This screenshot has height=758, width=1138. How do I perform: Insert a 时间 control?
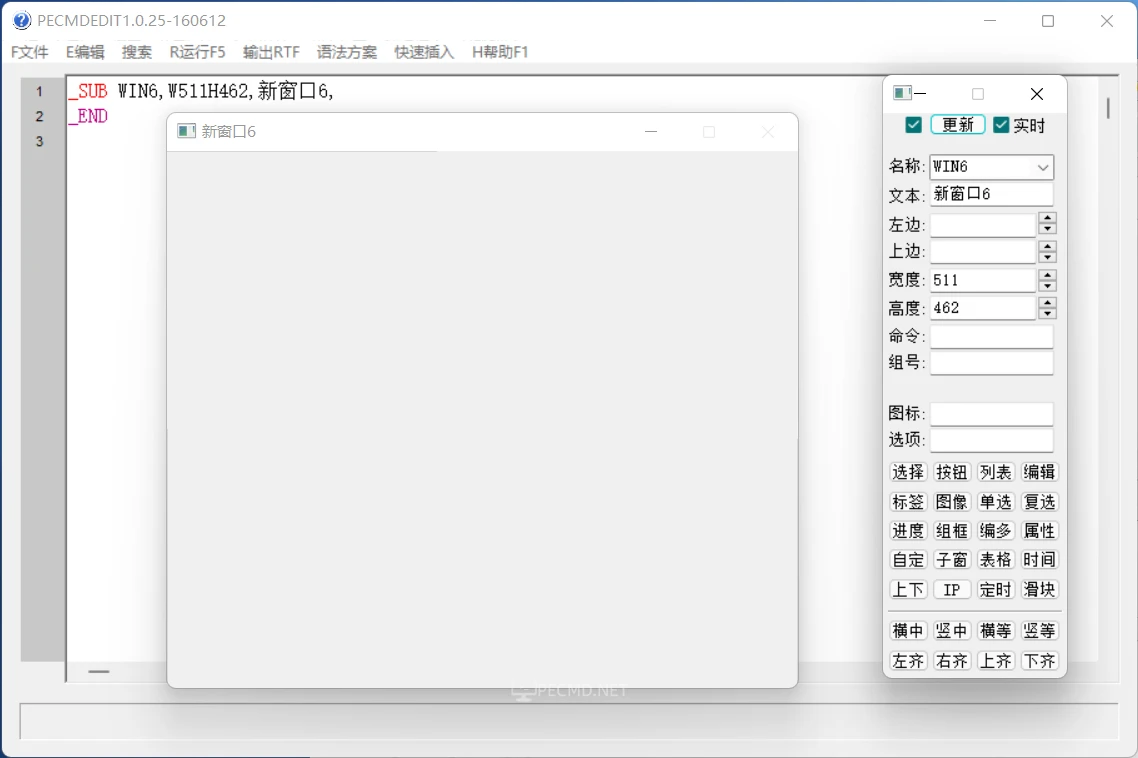(x=1039, y=560)
